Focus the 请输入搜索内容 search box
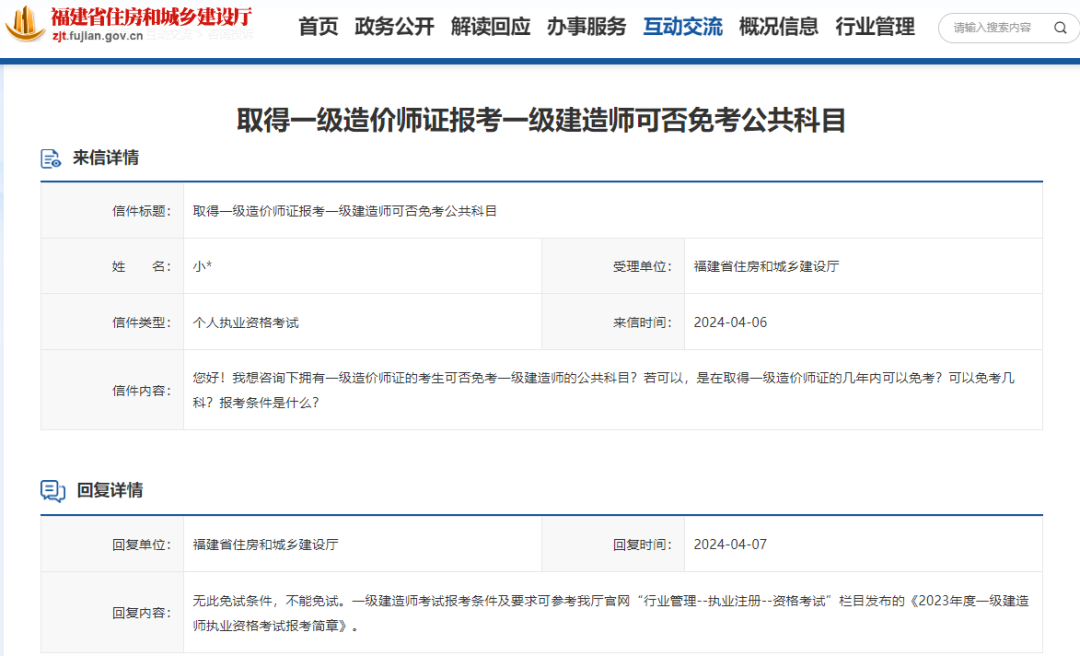 click(995, 28)
